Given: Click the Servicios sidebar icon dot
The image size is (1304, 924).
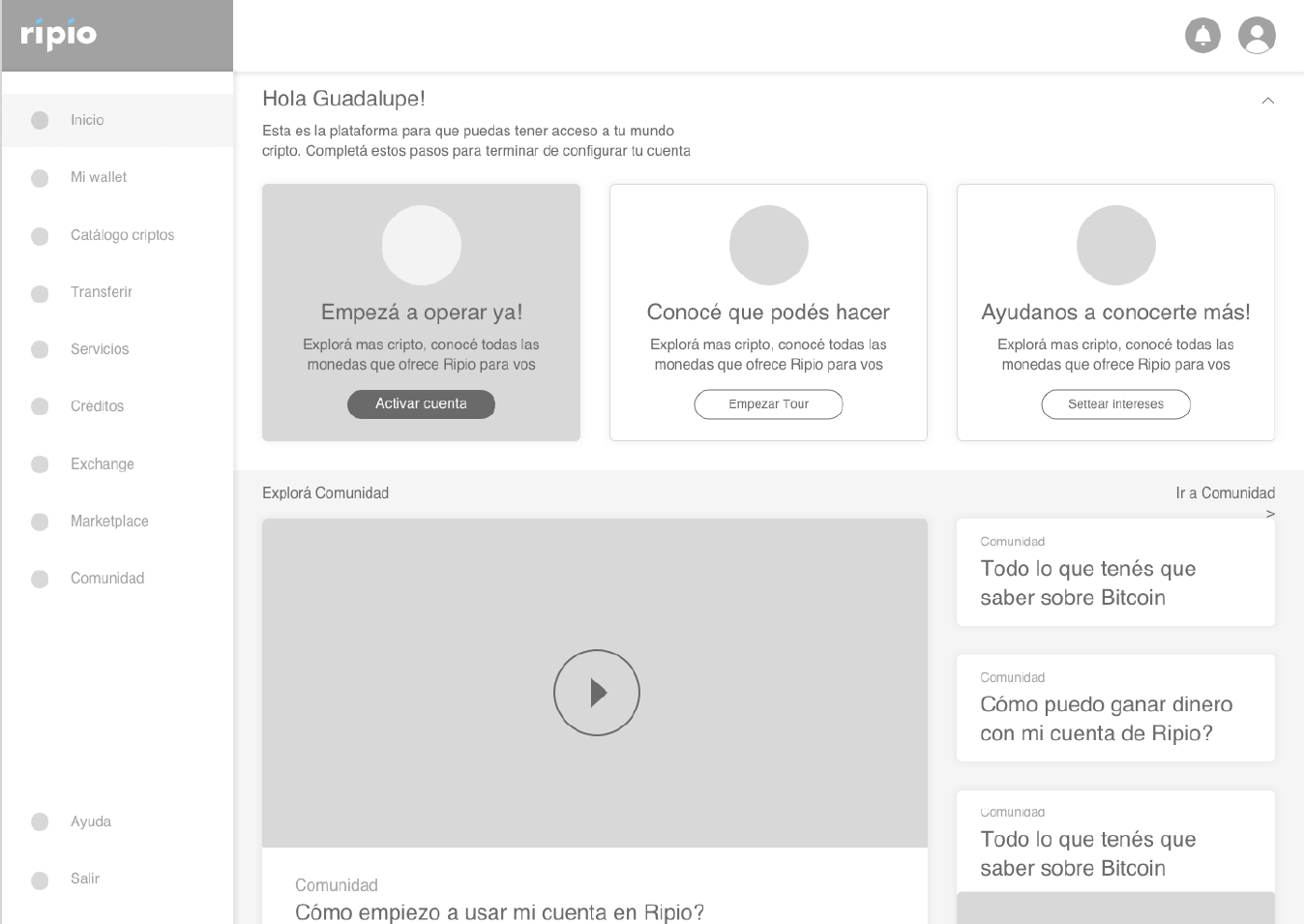Looking at the screenshot, I should (40, 349).
